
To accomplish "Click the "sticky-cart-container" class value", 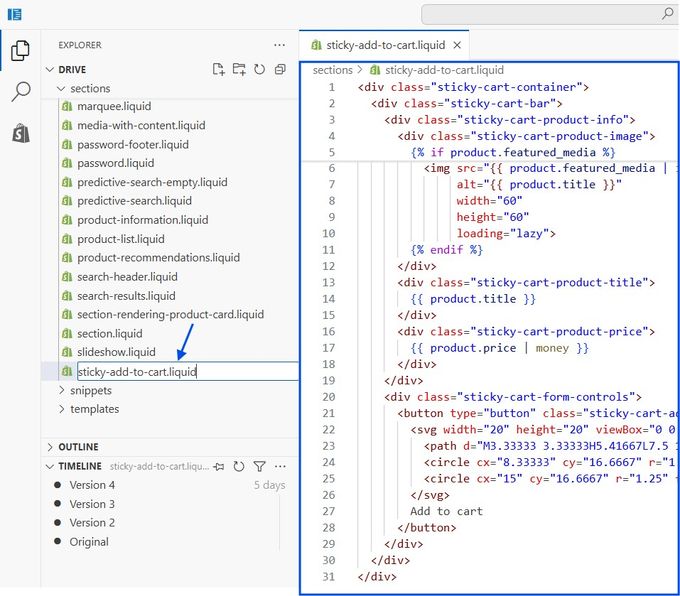I will [507, 87].
